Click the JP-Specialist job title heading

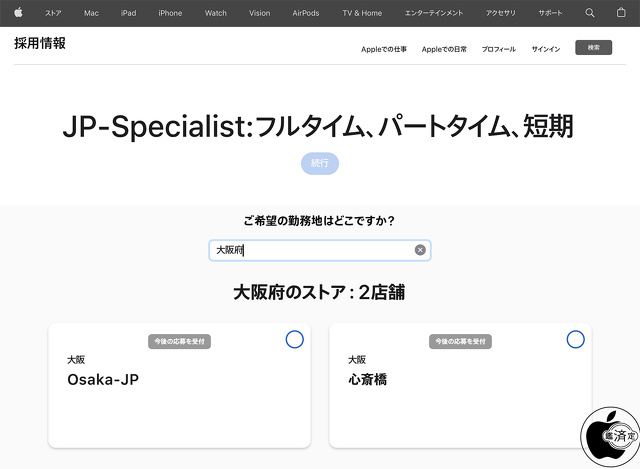tap(318, 127)
